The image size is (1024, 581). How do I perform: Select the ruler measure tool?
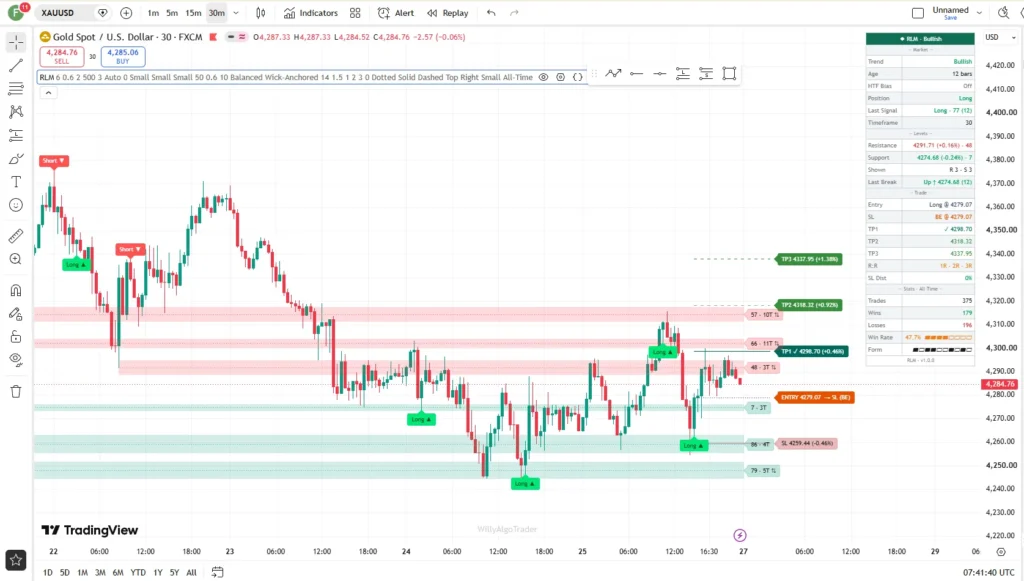point(16,236)
